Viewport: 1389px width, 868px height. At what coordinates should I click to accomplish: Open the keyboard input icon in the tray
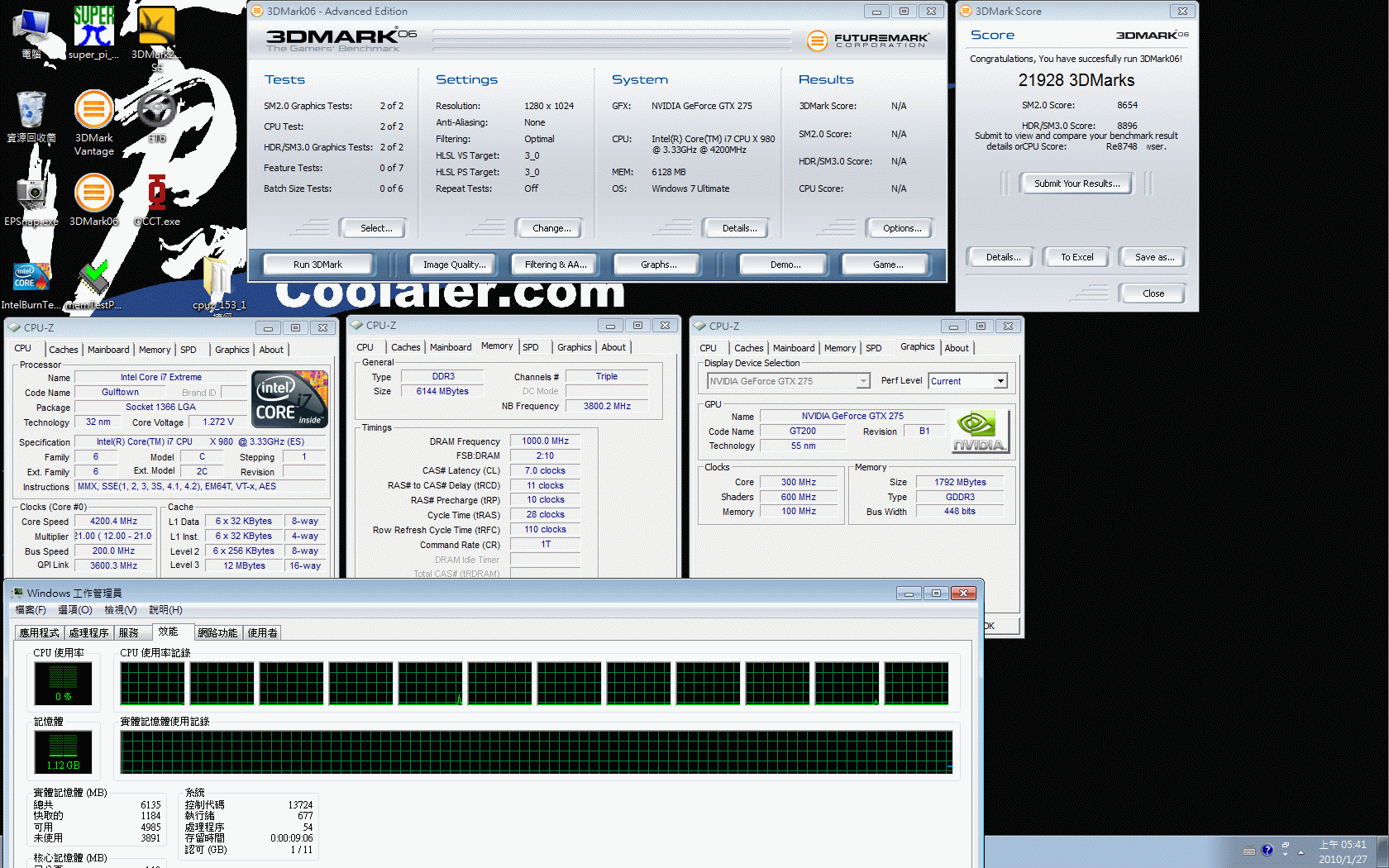coord(1249,851)
